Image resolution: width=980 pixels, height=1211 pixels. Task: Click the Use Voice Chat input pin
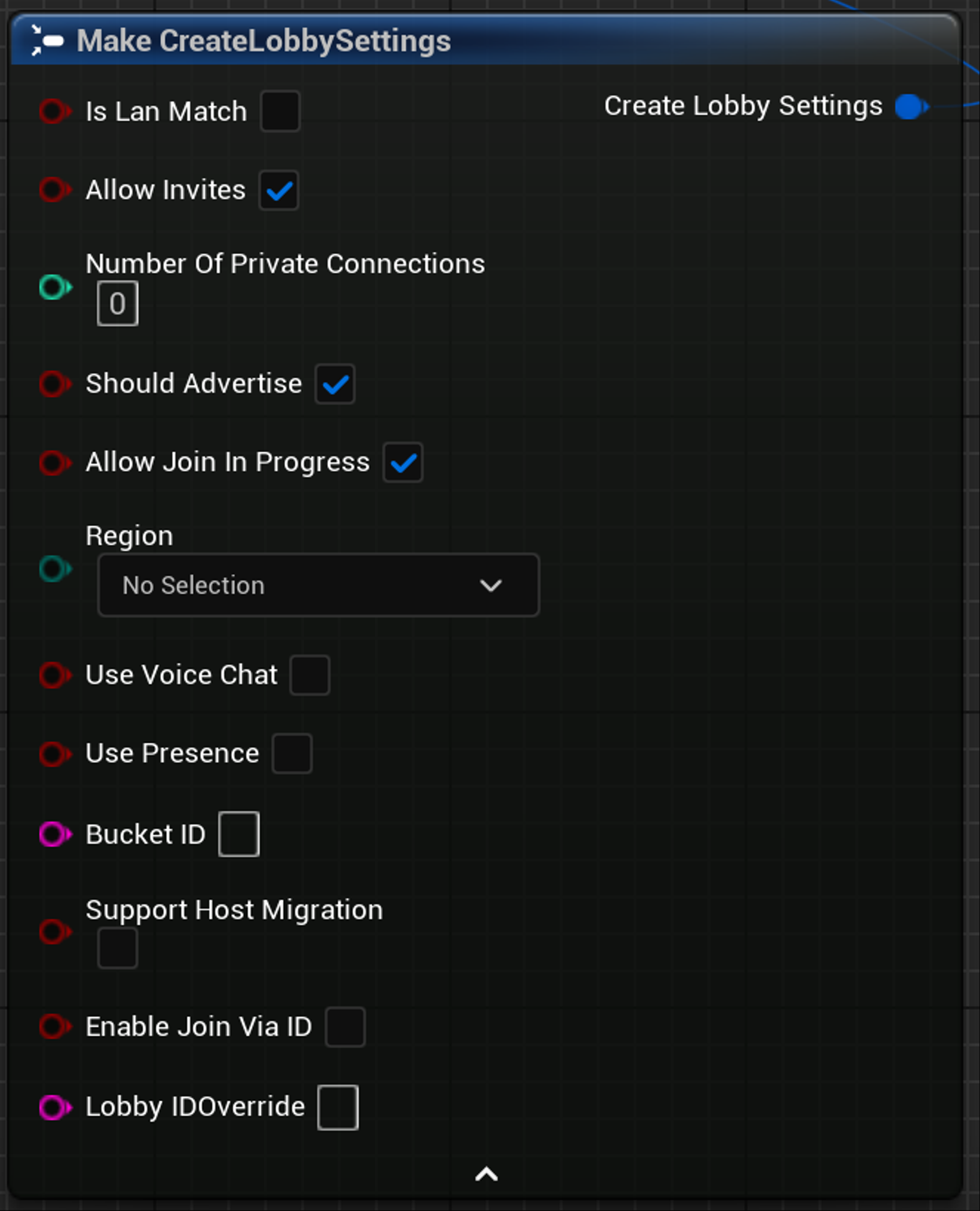pyautogui.click(x=55, y=674)
